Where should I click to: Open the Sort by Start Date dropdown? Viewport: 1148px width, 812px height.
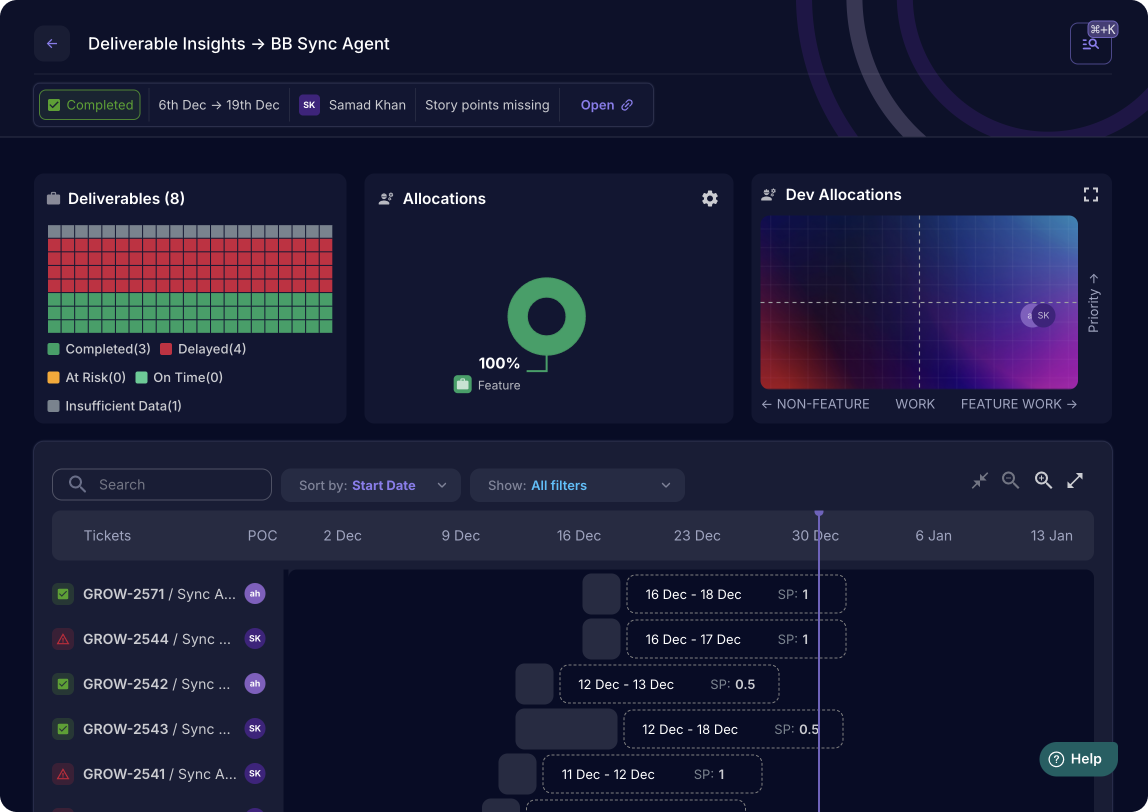[x=371, y=485]
